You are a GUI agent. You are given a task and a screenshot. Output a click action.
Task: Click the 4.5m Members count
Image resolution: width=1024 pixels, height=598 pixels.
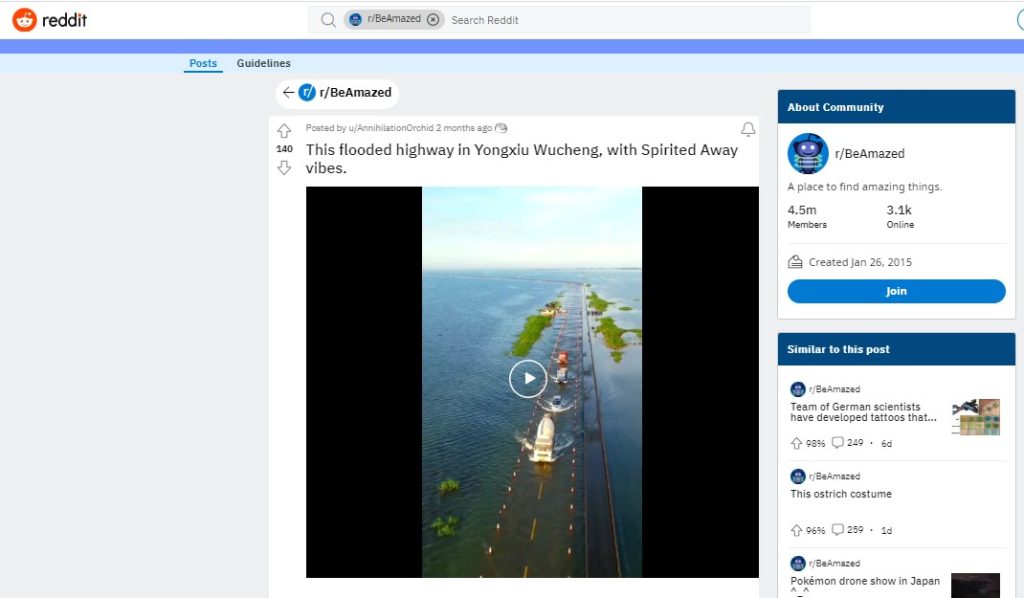[x=807, y=216]
